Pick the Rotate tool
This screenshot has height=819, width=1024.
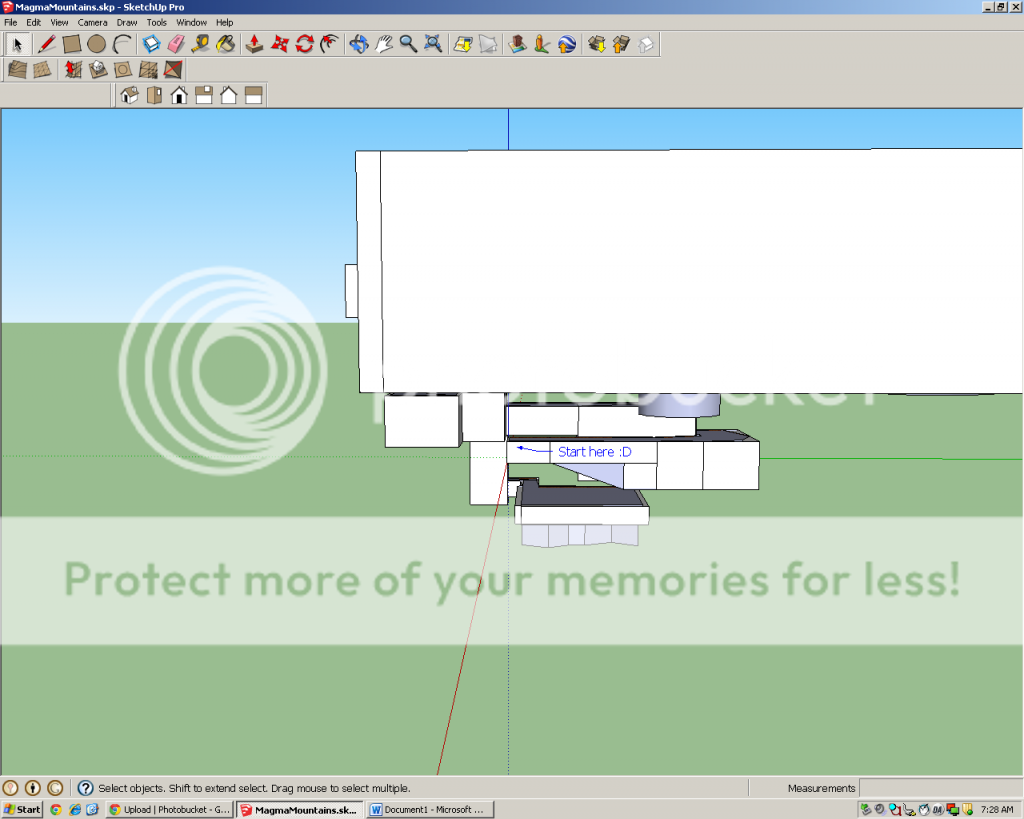[x=305, y=44]
